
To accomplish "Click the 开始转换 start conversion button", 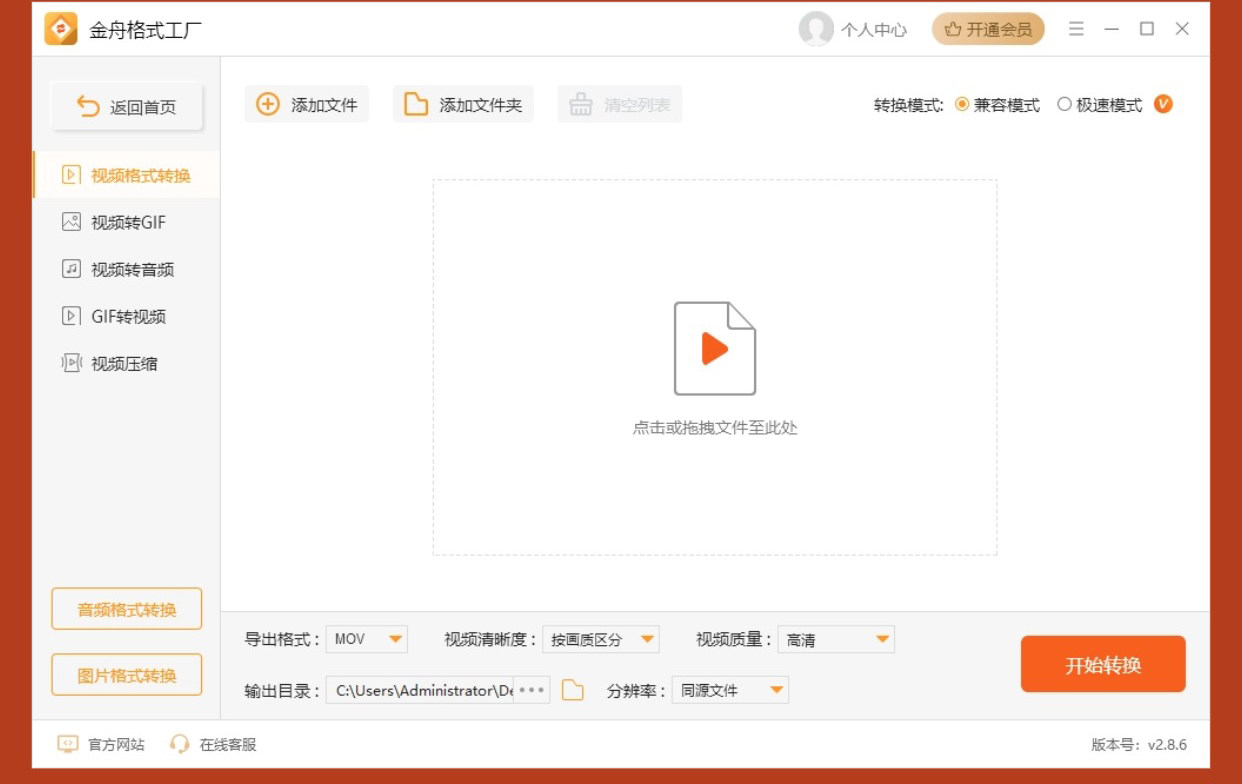I will 1103,664.
